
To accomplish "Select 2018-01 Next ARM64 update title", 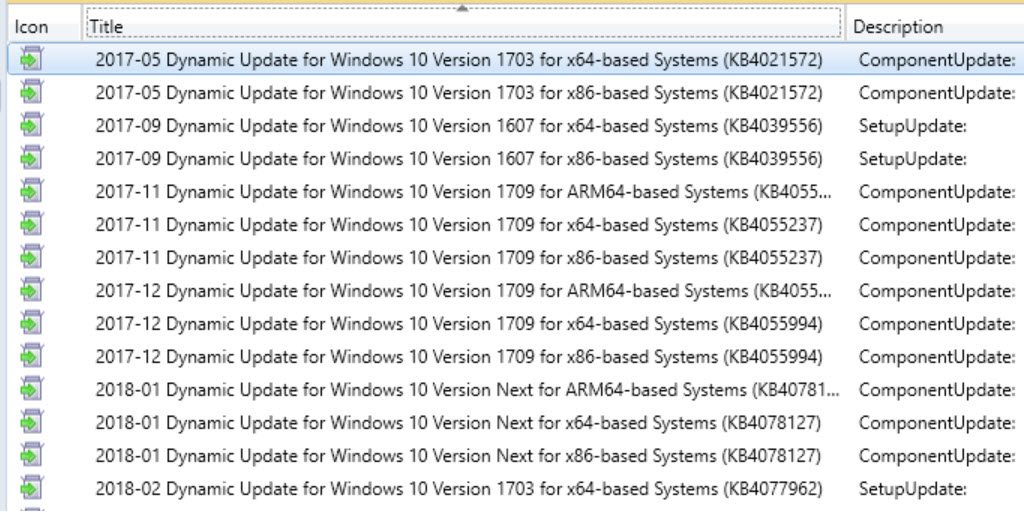I will point(468,389).
